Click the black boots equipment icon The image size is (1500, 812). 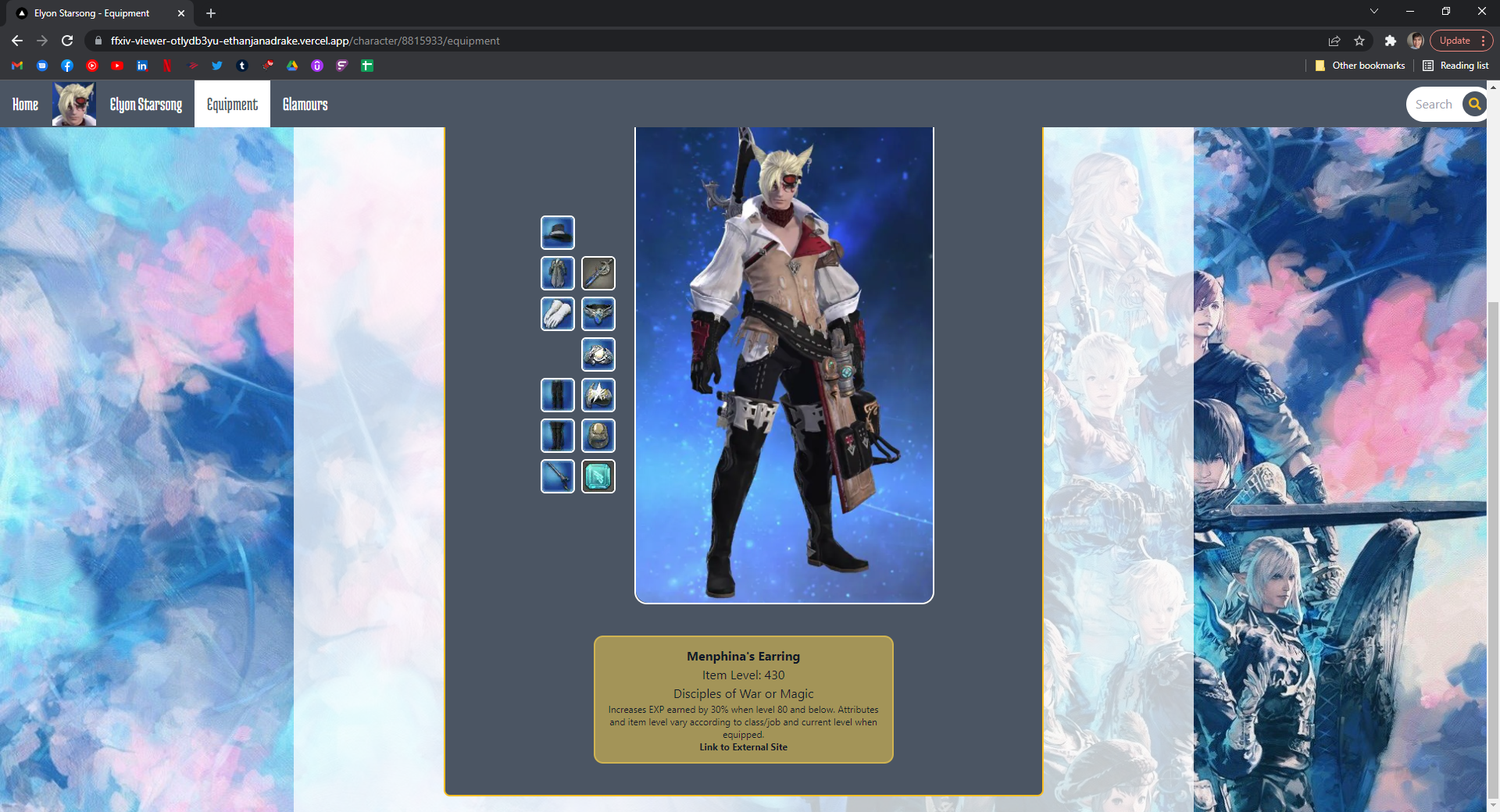557,436
